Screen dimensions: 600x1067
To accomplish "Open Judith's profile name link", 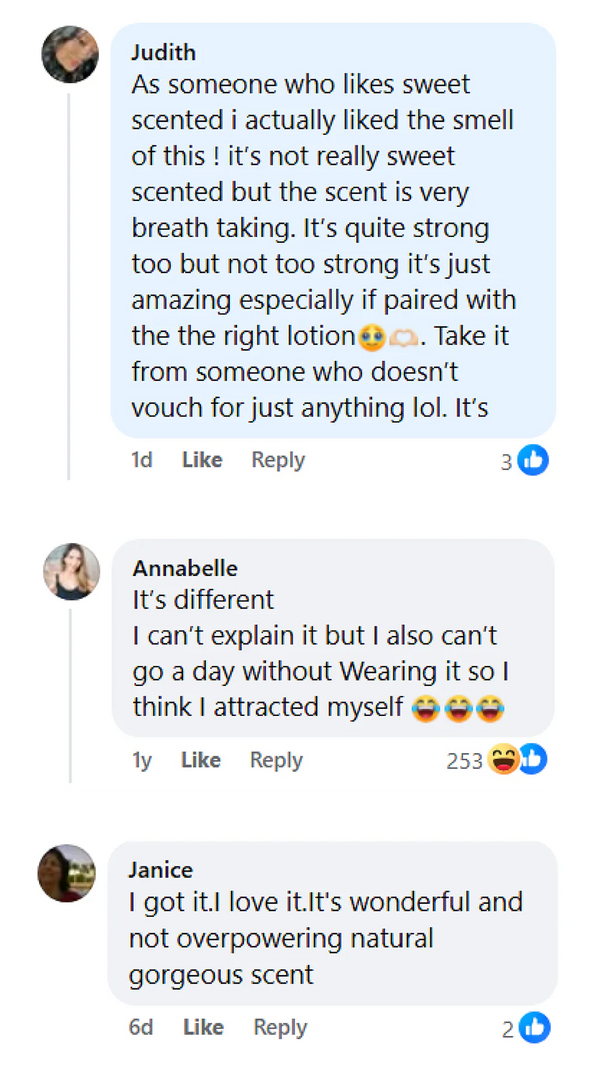I will [164, 52].
